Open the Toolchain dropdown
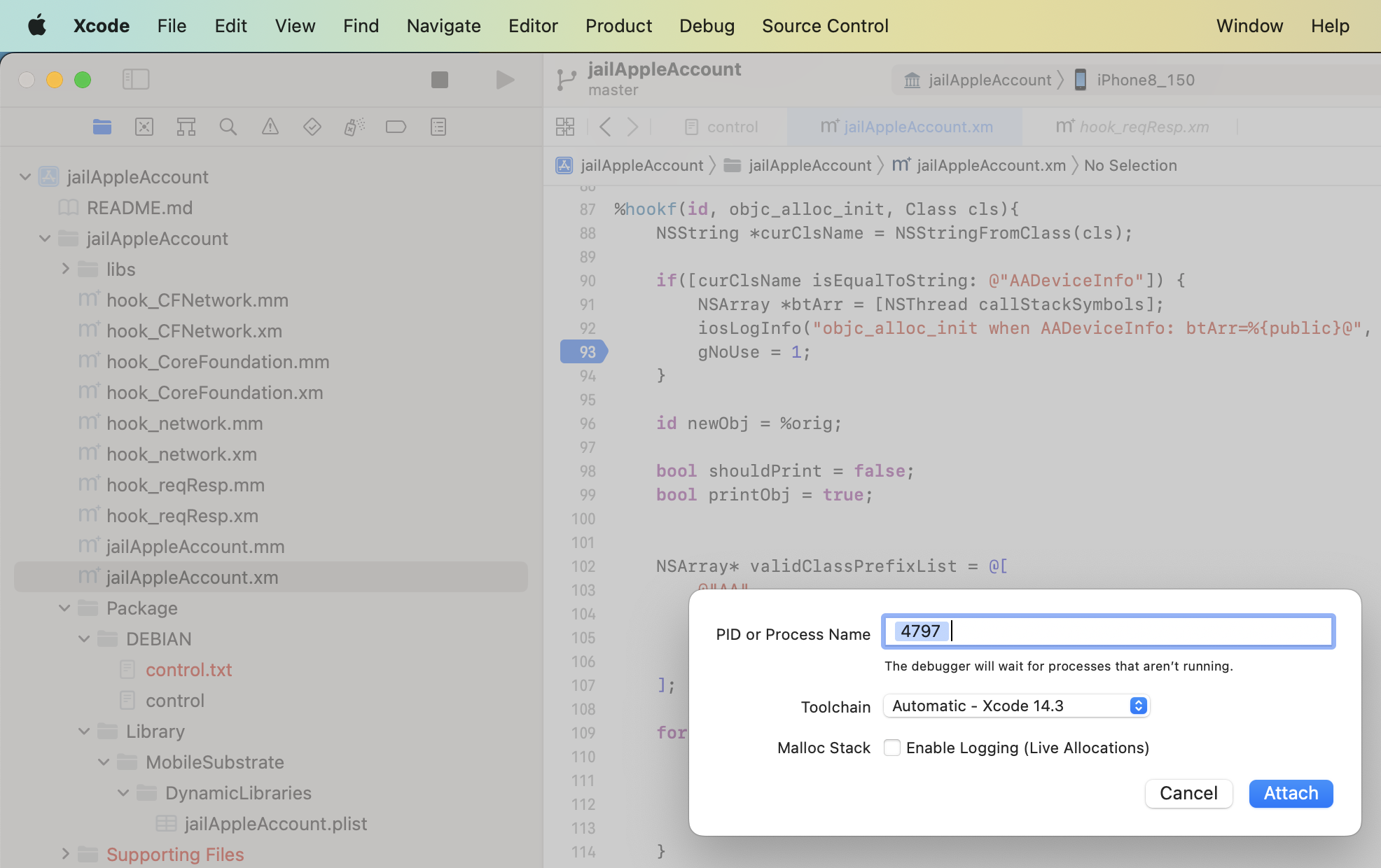The image size is (1381, 868). pos(1016,706)
